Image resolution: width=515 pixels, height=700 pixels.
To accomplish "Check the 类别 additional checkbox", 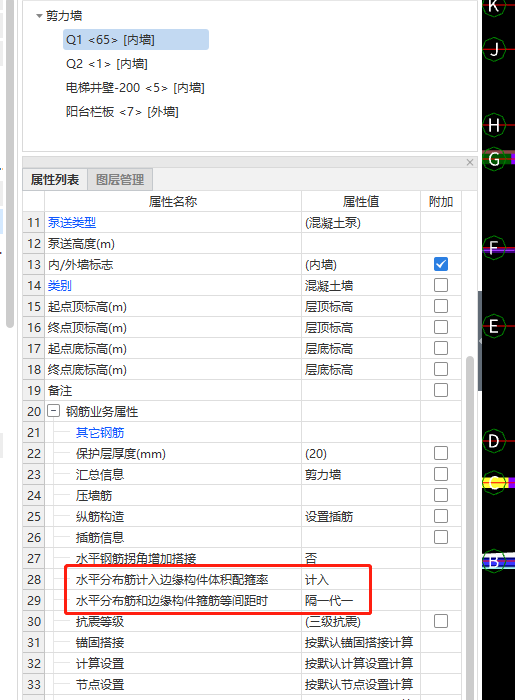I will 441,285.
